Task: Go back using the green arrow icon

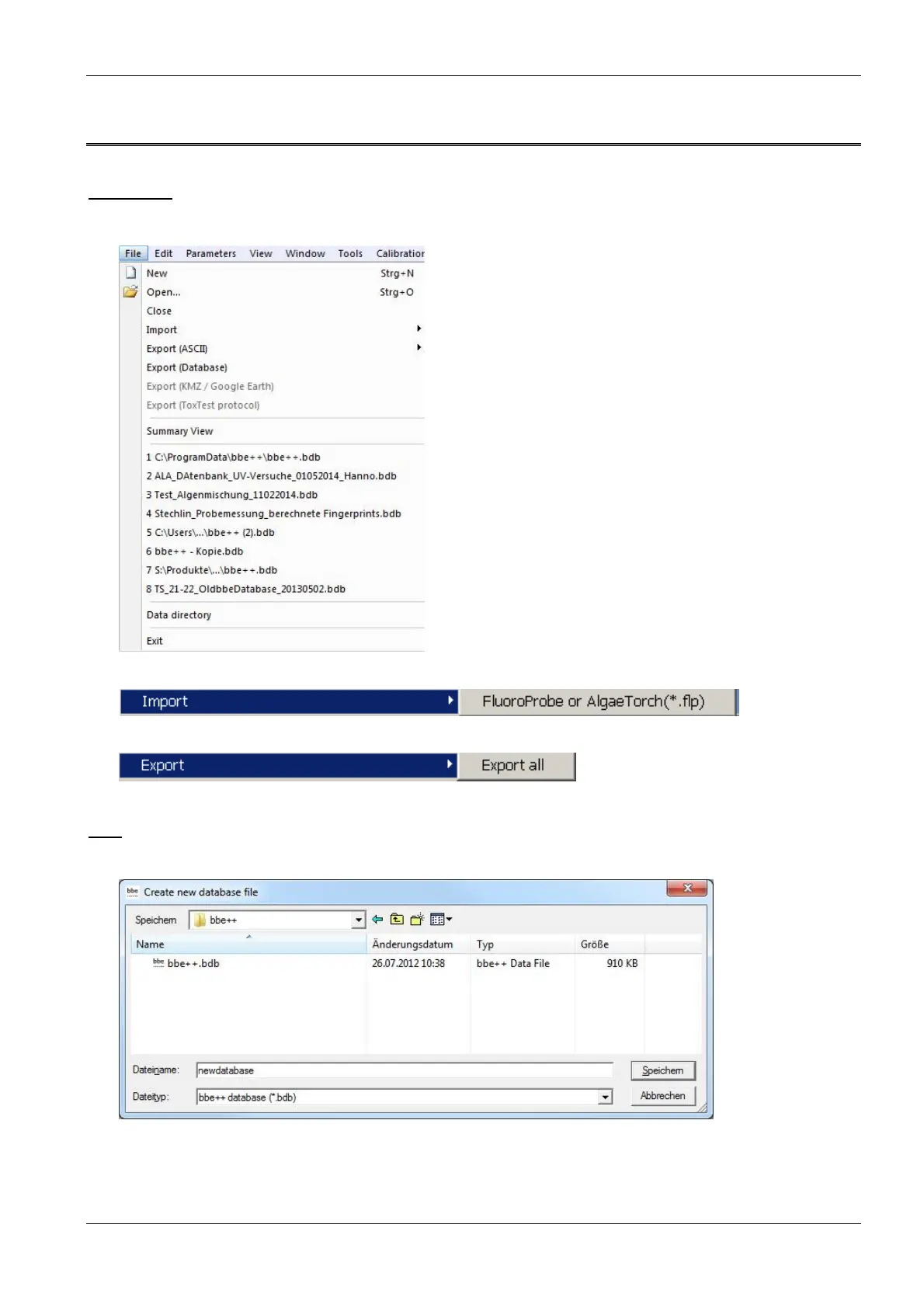Action: pos(377,920)
